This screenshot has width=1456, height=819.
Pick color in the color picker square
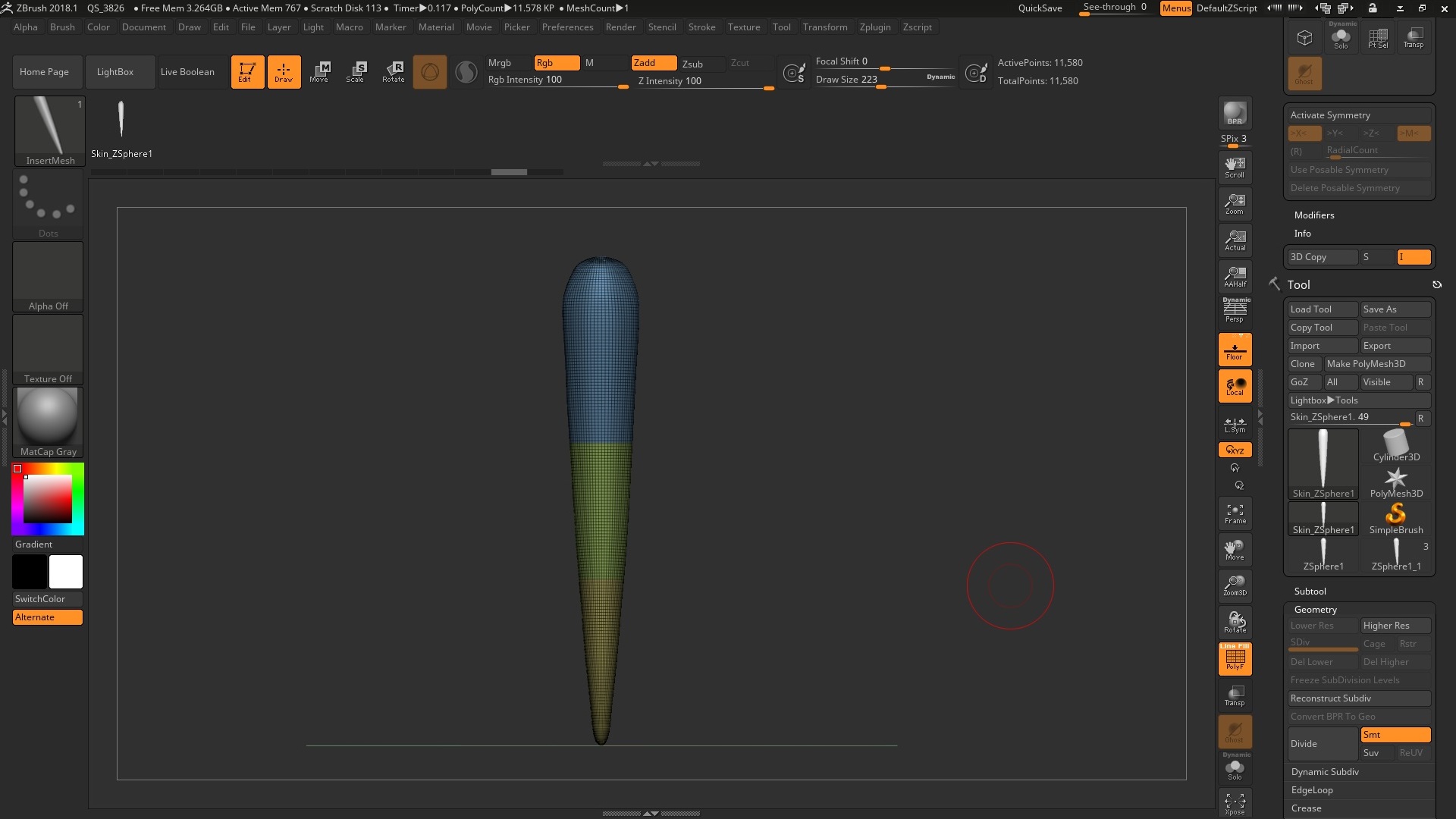[47, 499]
